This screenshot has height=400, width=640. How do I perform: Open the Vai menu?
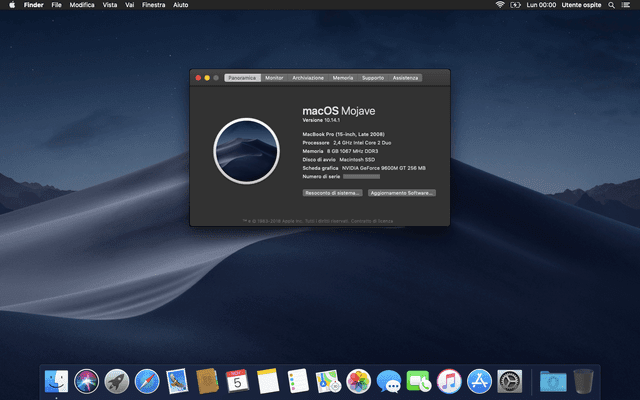[129, 5]
